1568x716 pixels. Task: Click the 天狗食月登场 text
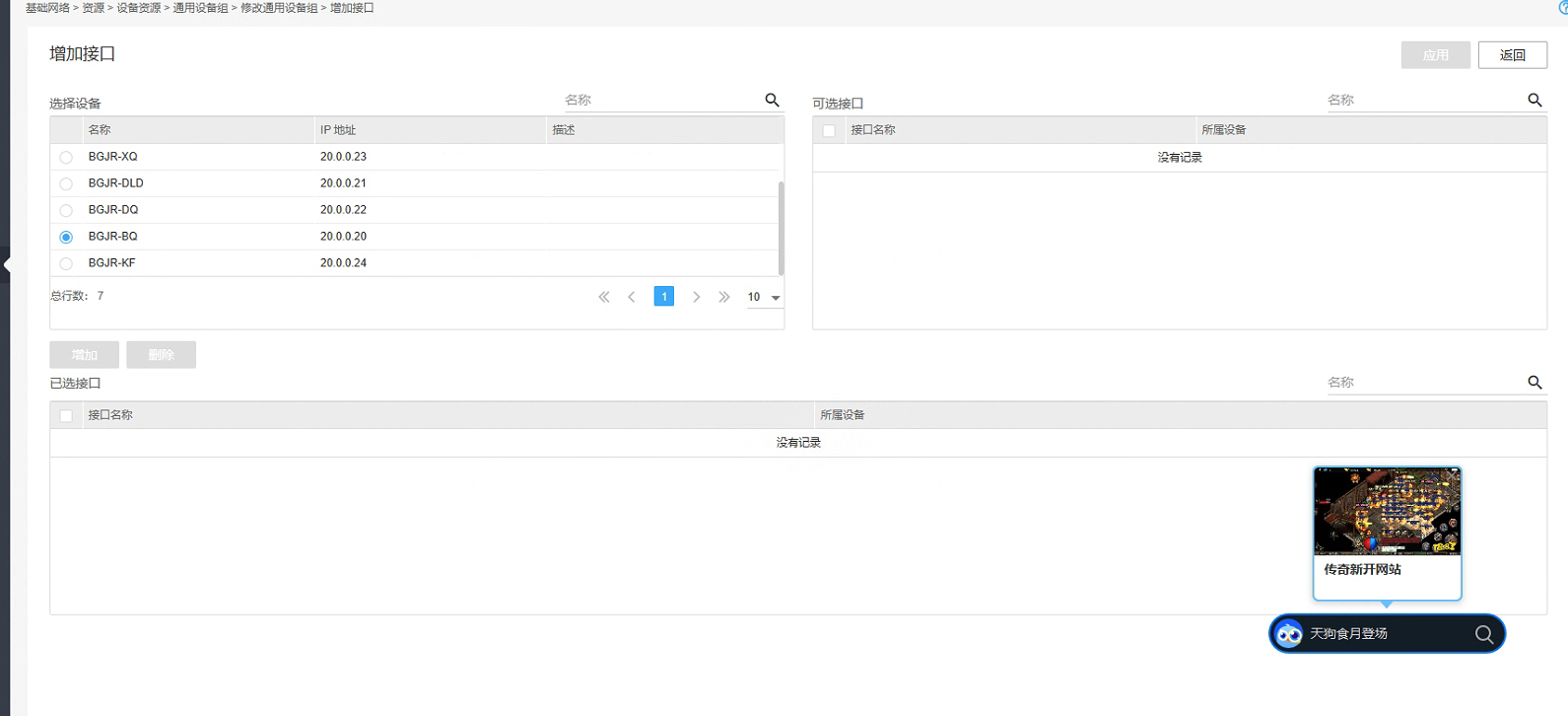pyautogui.click(x=1348, y=634)
